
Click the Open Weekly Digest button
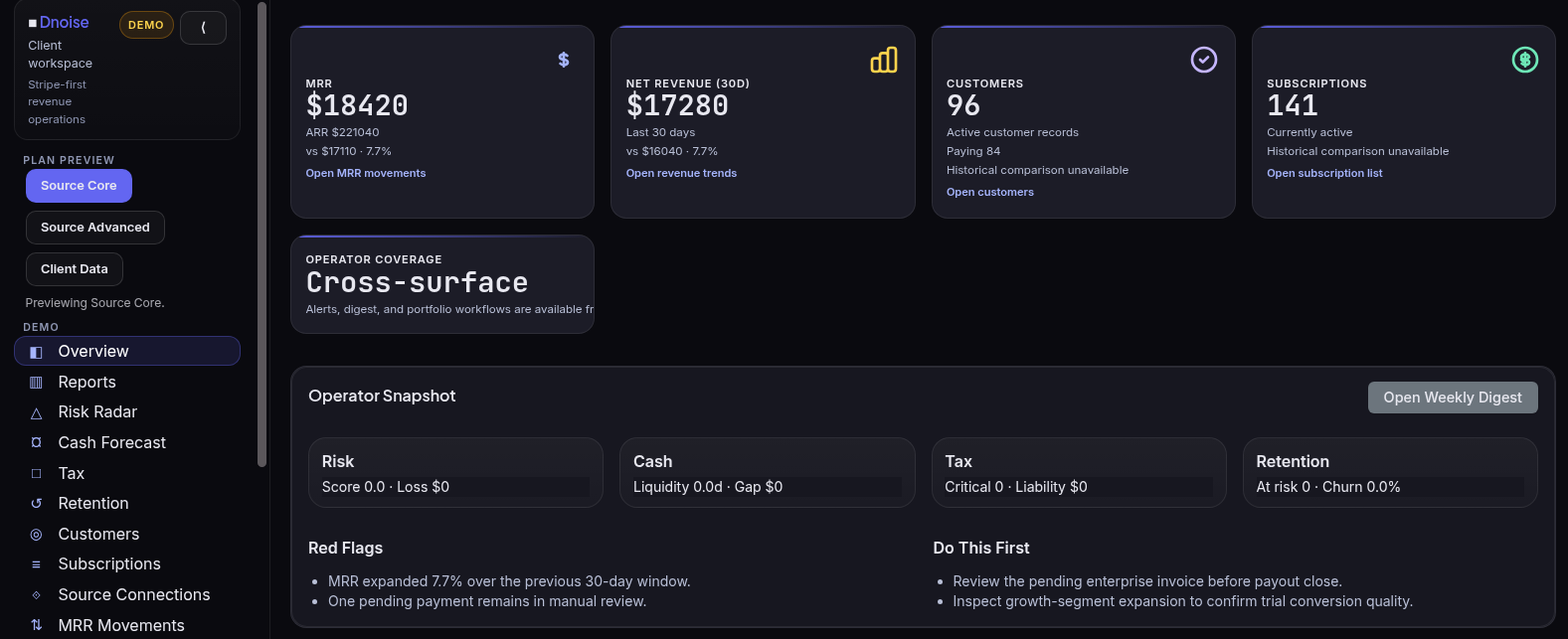(x=1453, y=398)
